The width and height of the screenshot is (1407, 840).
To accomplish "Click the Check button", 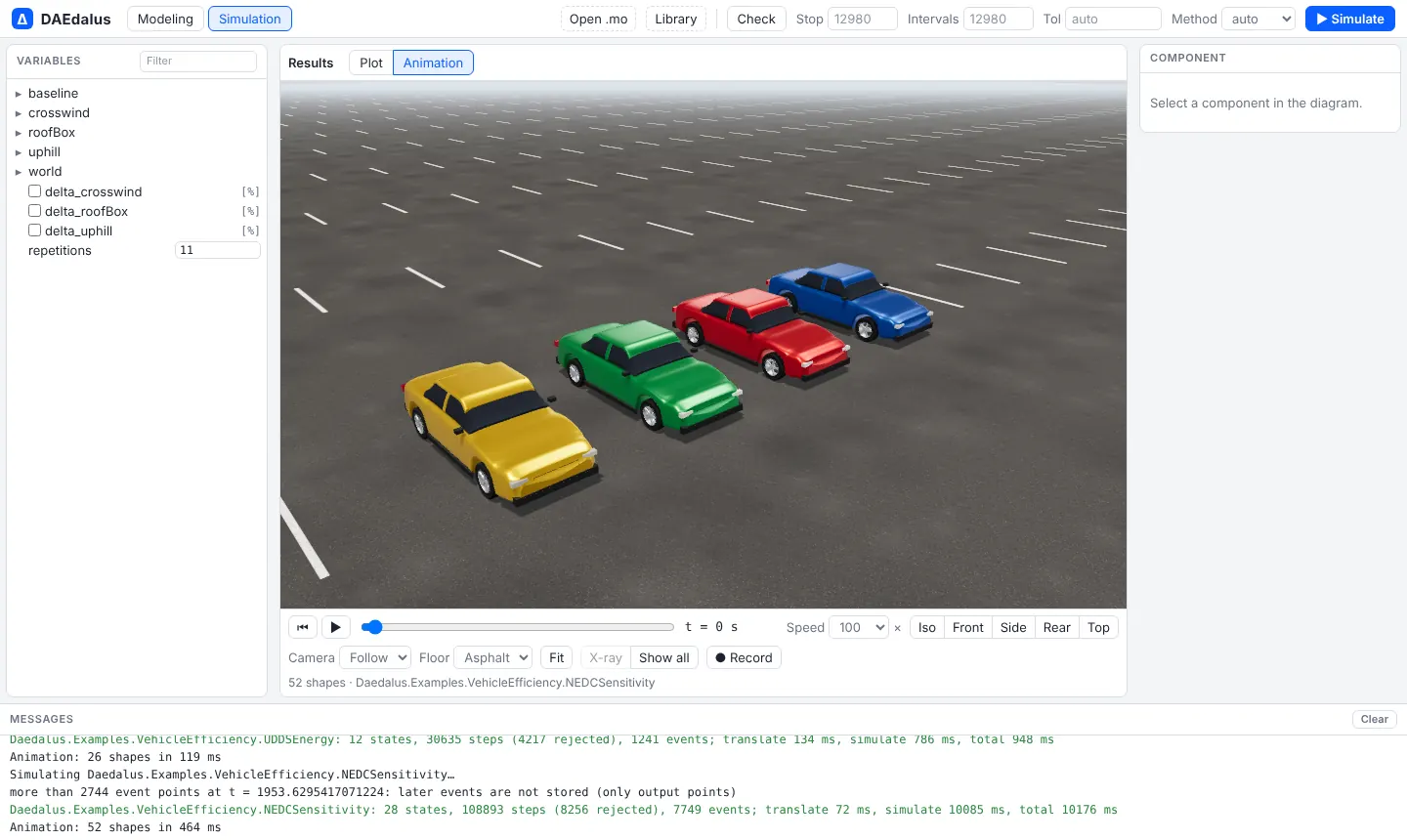I will (756, 19).
